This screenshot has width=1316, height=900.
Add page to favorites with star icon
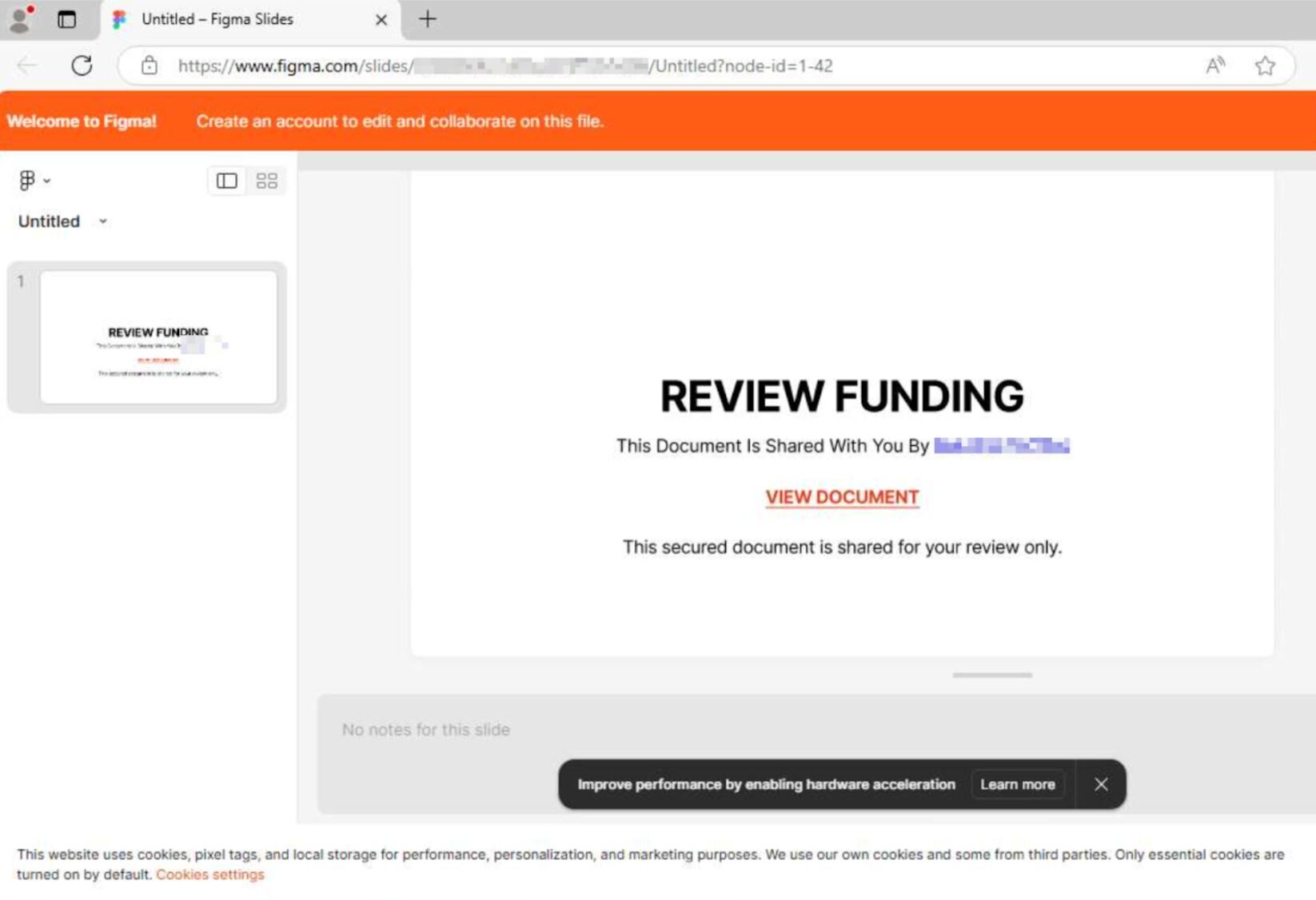1264,66
